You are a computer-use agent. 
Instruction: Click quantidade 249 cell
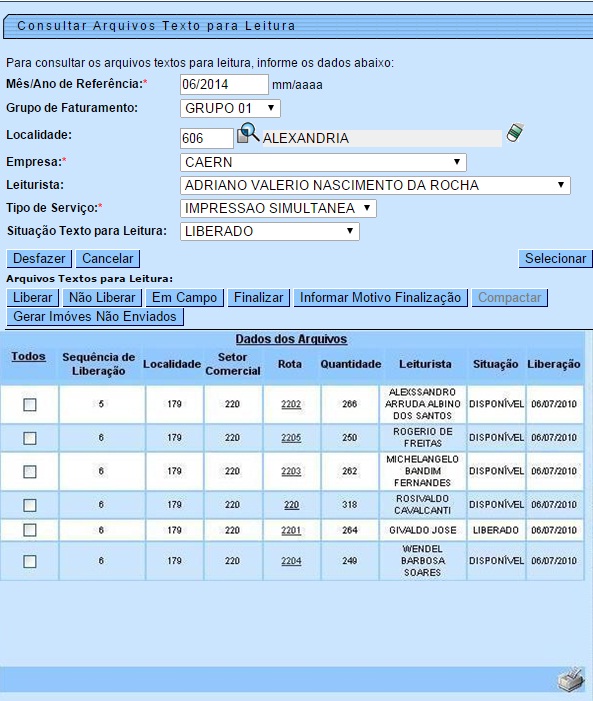350,561
